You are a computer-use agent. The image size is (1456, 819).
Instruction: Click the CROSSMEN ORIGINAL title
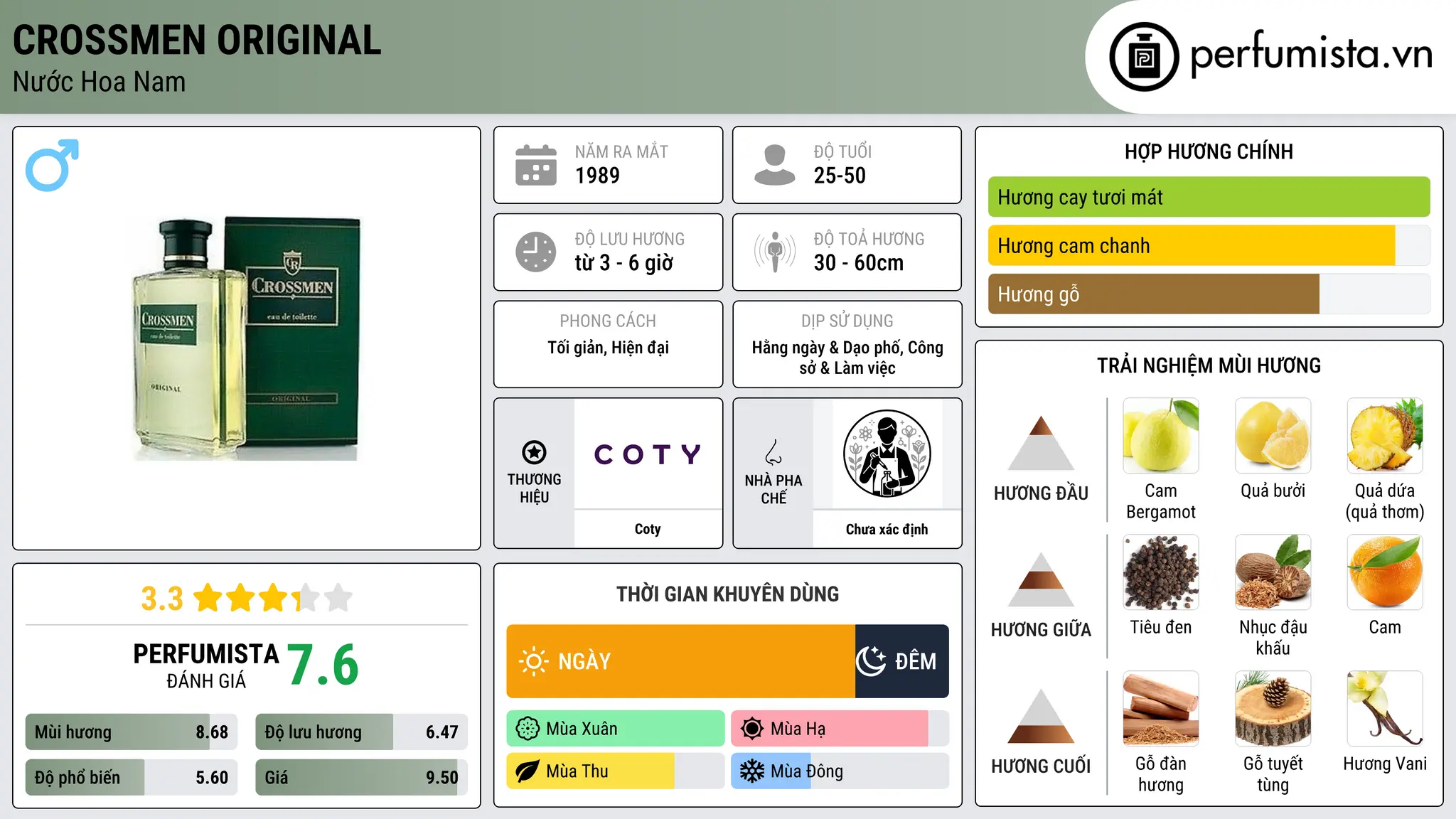pyautogui.click(x=197, y=40)
